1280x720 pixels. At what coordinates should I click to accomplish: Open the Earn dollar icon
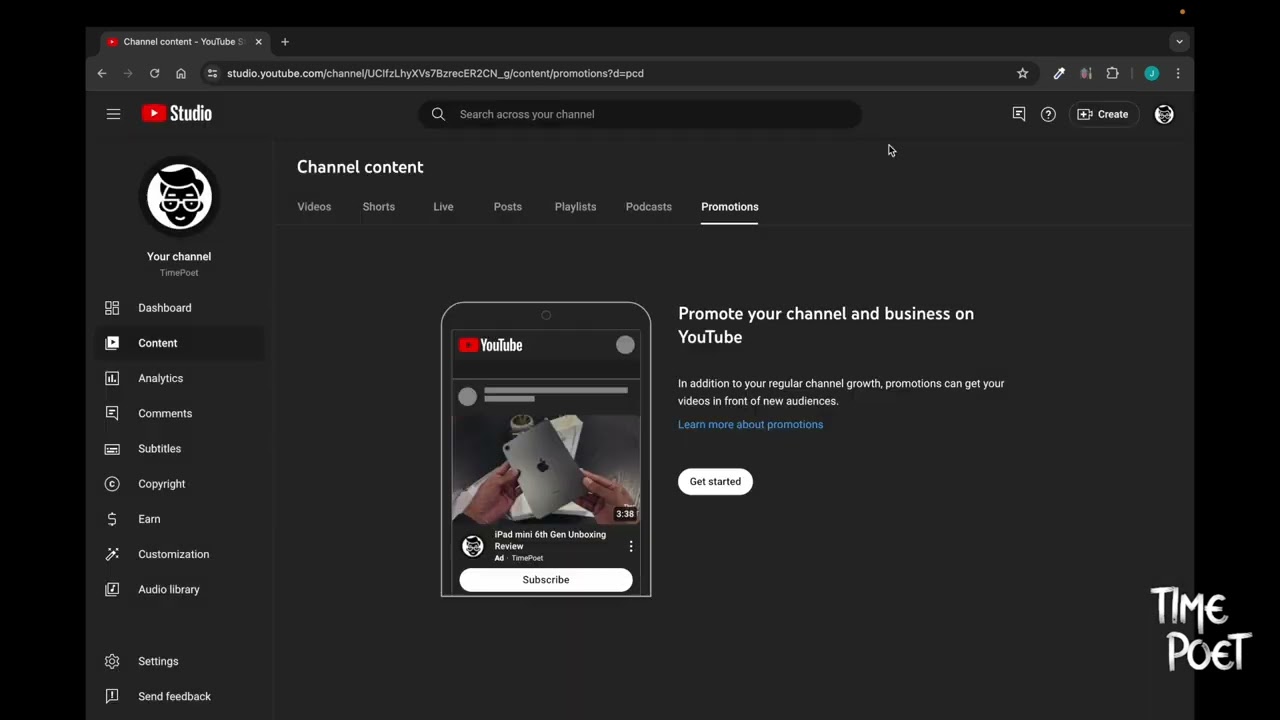tap(112, 519)
